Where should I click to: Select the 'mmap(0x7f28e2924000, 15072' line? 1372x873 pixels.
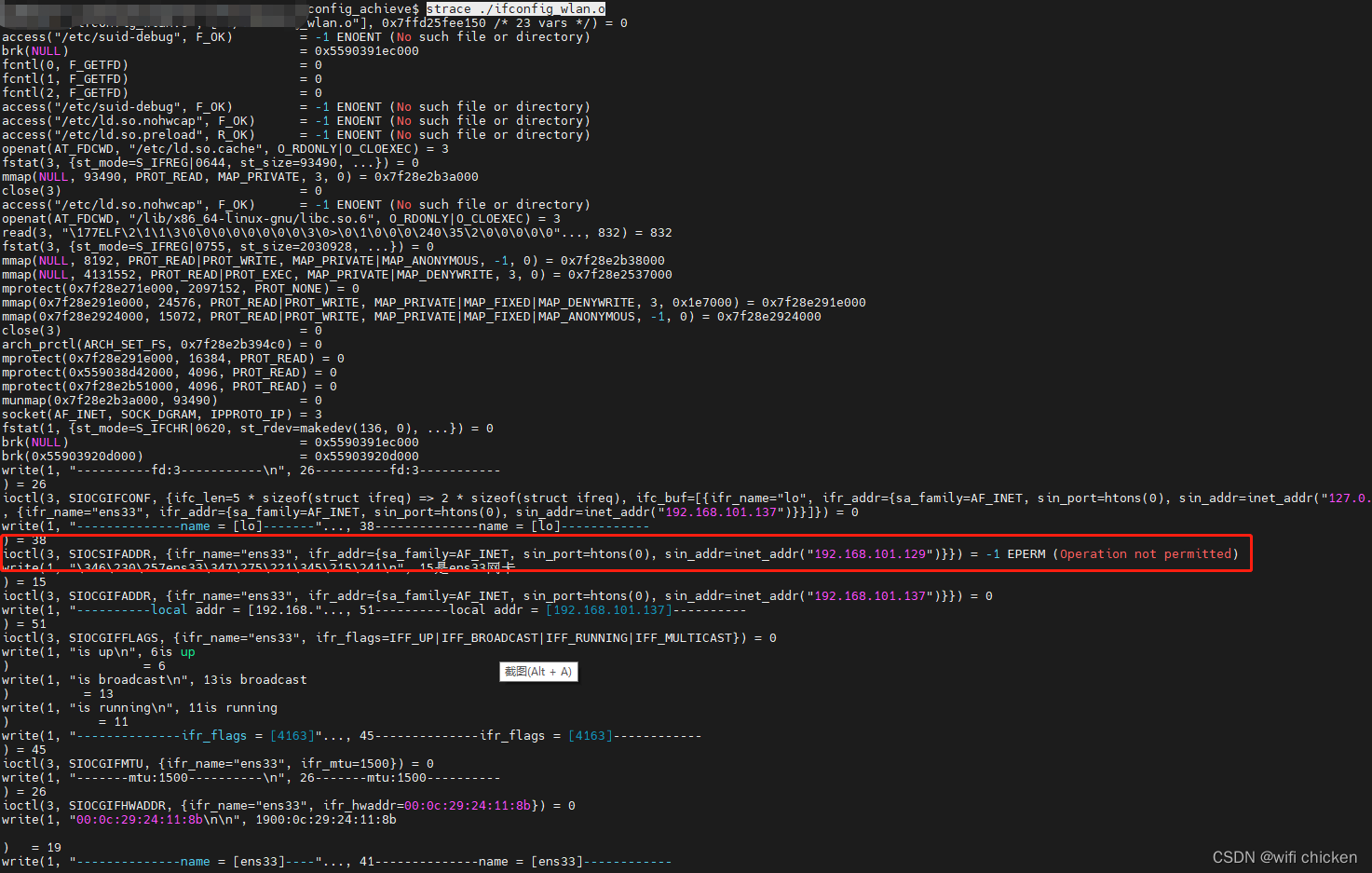412,317
